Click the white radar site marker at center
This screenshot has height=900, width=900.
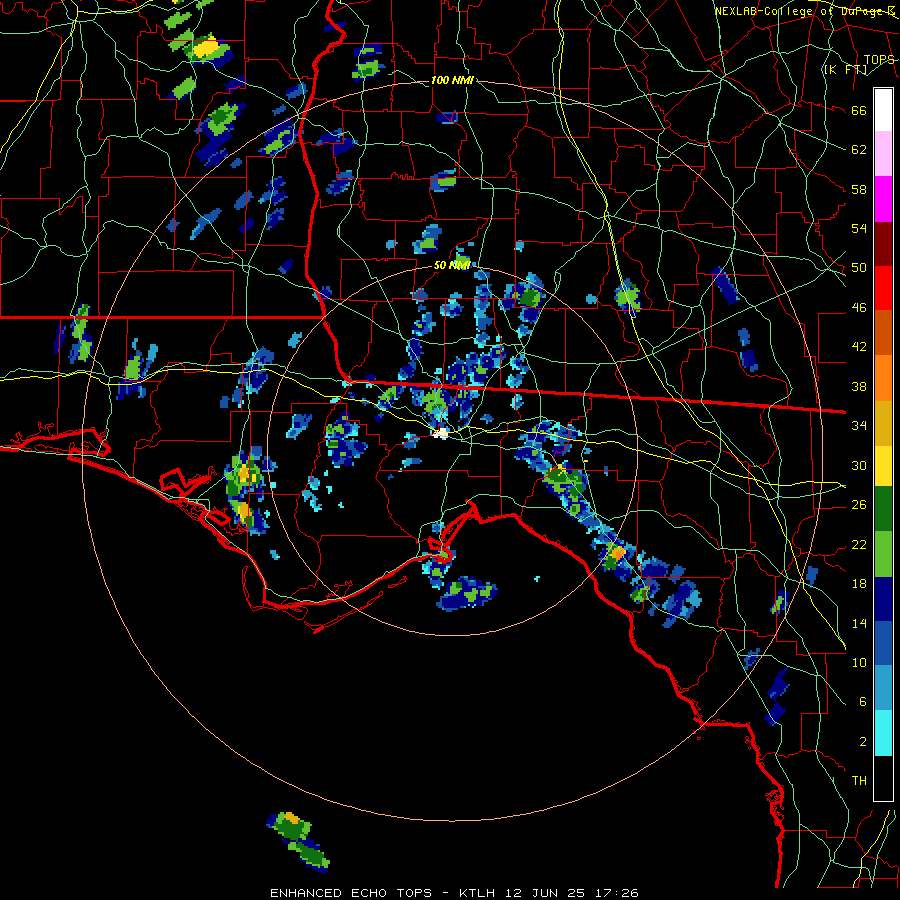(441, 433)
